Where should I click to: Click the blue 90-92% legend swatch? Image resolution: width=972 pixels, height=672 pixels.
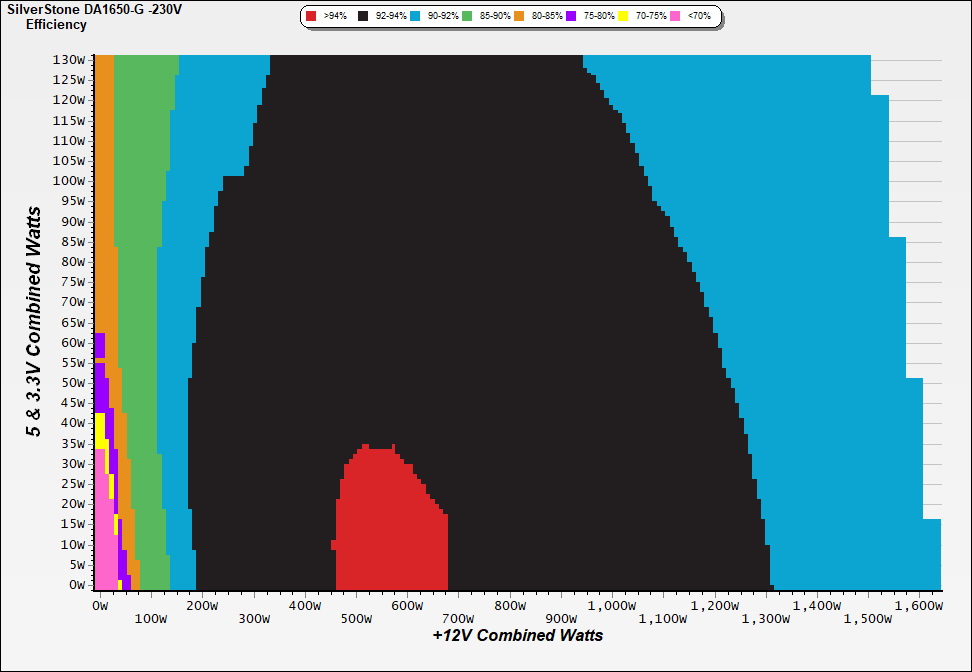(414, 17)
